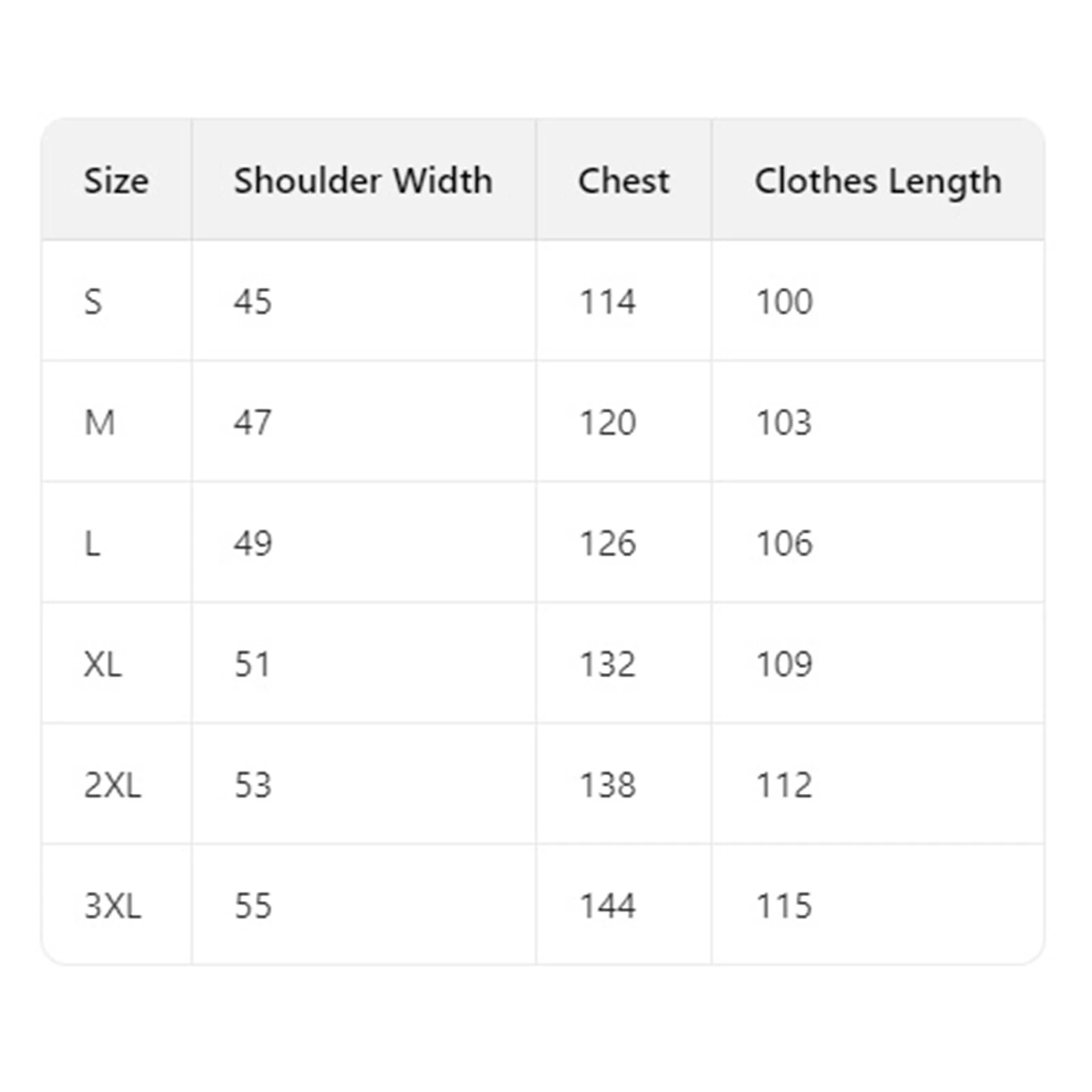Select shoulder width value 51
1092x1092 pixels.
(x=253, y=664)
